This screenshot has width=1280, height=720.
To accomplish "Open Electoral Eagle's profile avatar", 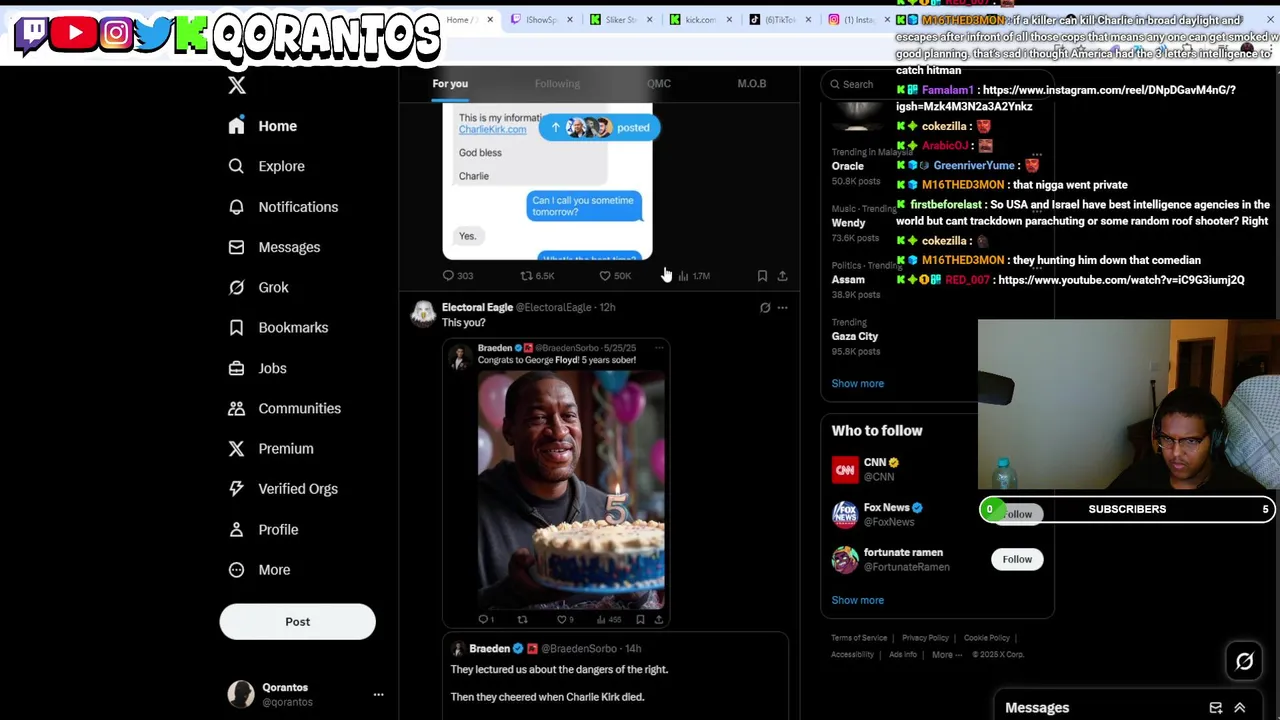I will click(x=423, y=314).
